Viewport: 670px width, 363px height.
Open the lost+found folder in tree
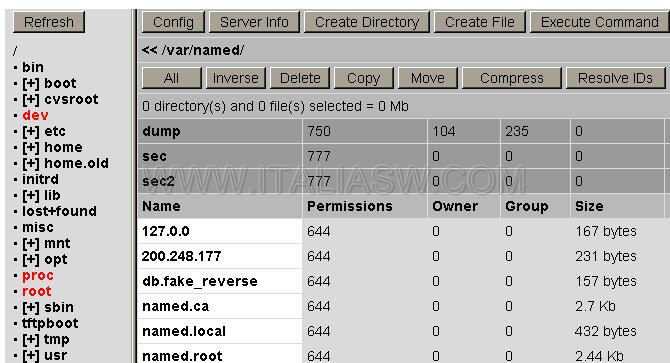(59, 211)
